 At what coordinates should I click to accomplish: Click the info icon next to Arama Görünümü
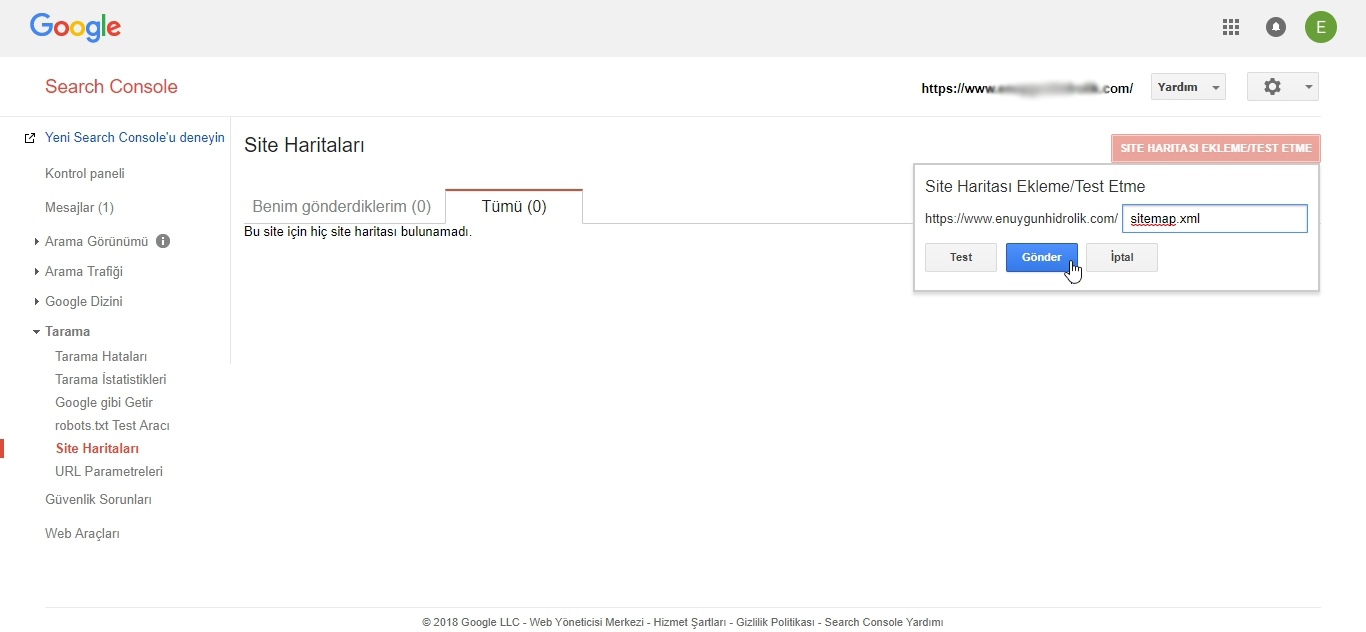[163, 241]
